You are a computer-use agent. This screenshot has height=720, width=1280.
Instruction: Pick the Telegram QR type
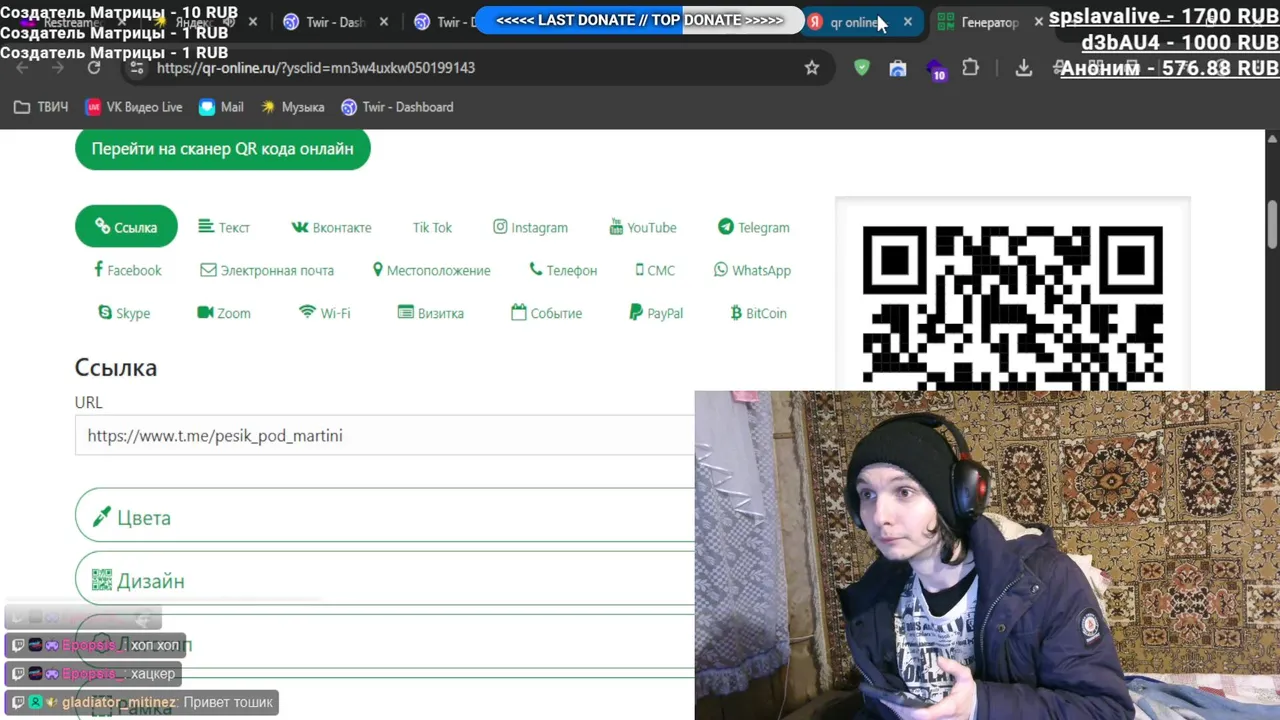754,227
